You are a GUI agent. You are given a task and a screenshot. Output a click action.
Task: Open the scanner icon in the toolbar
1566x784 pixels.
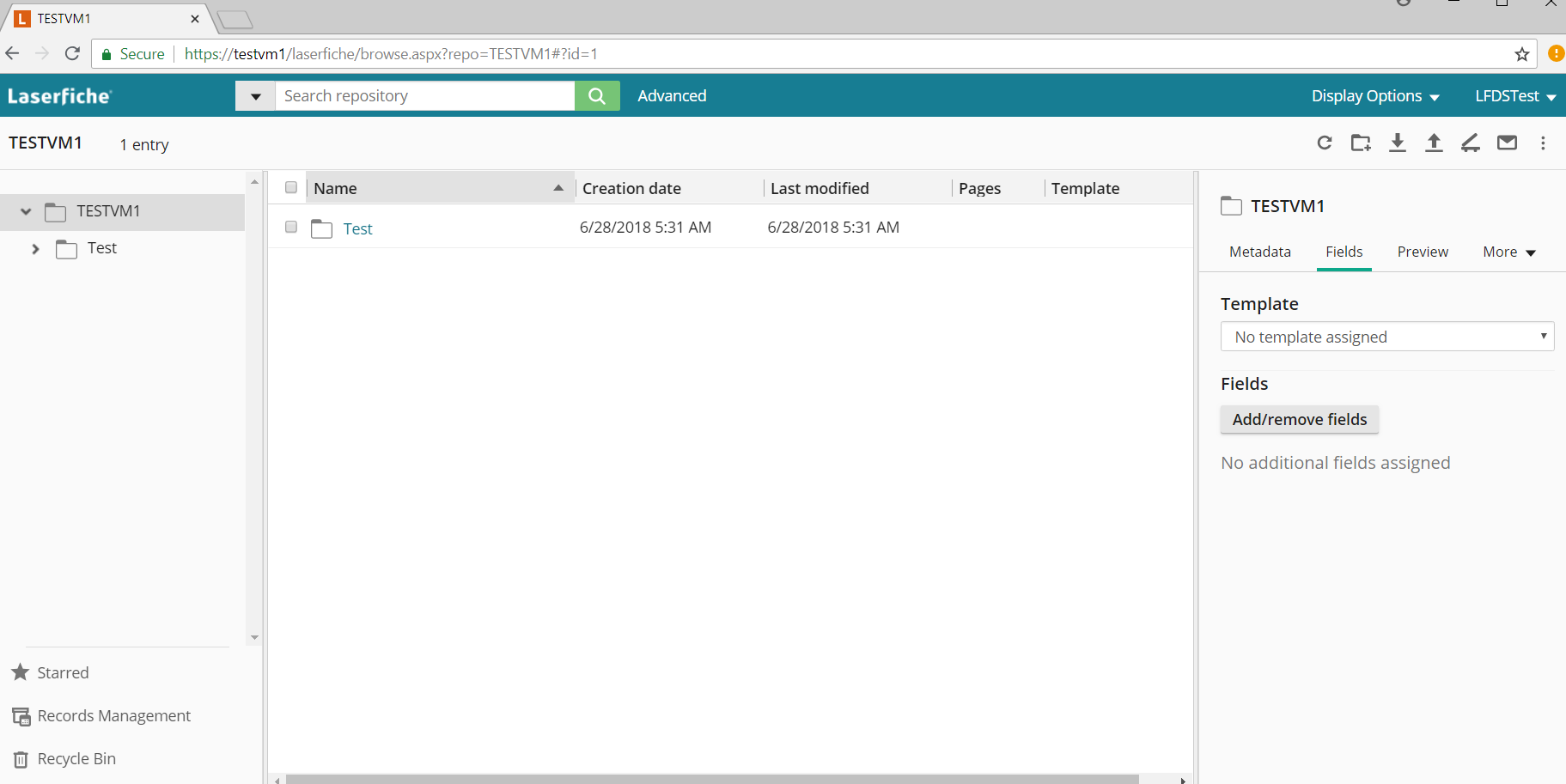click(1471, 143)
